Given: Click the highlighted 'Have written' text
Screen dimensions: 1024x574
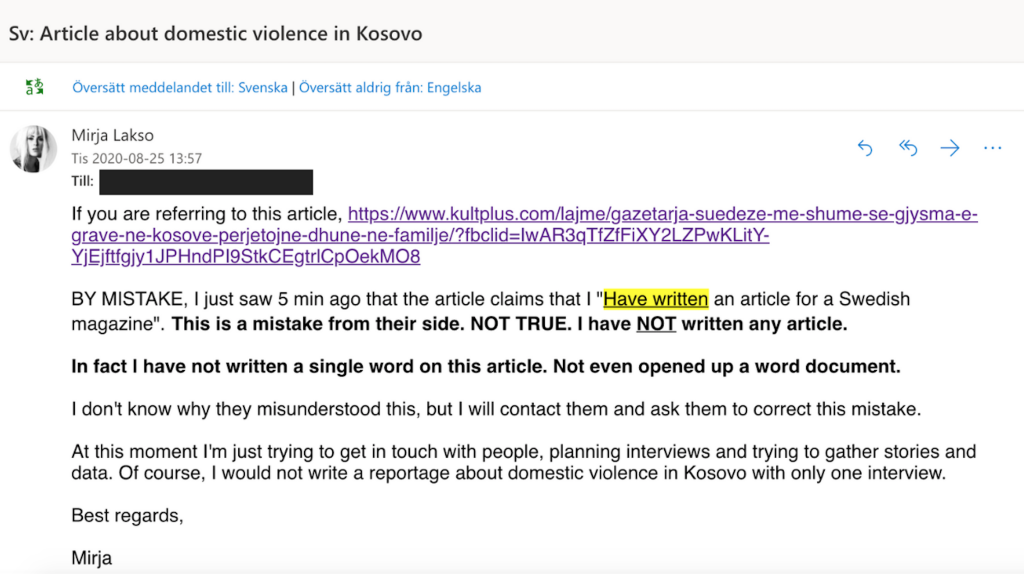Looking at the screenshot, I should pos(656,299).
